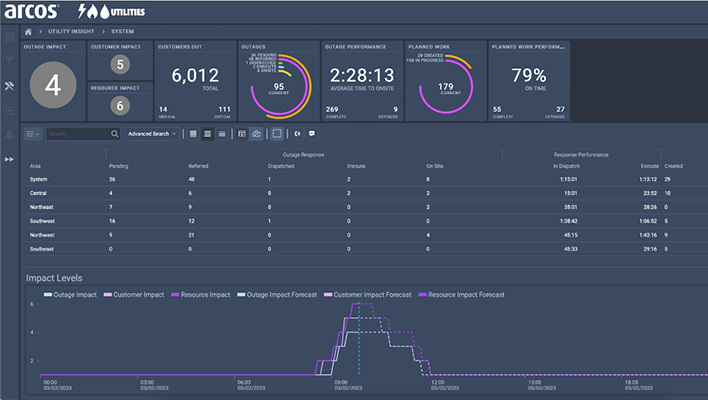This screenshot has width=708, height=400.
Task: Open the sliders settings icon in sidebar
Action: pos(10,110)
